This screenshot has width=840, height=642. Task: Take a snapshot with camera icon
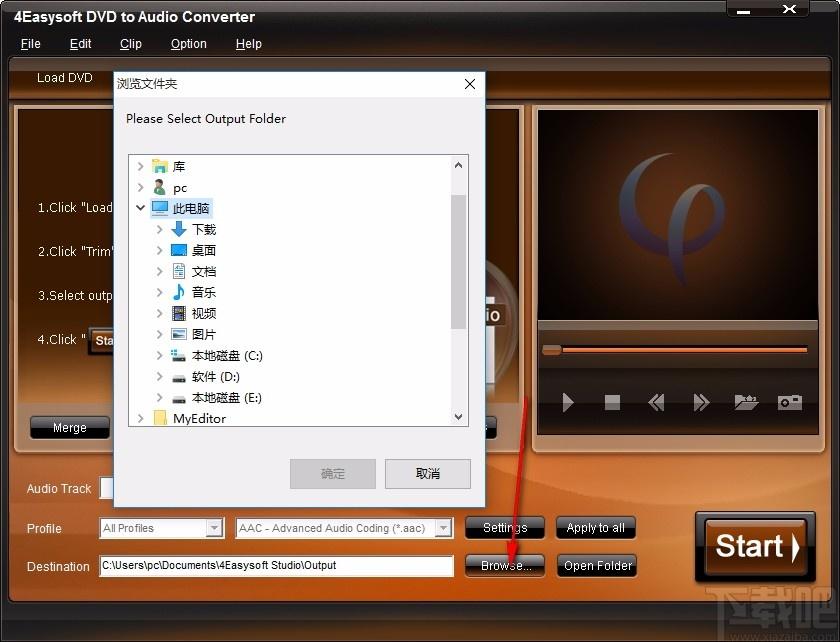tap(790, 402)
